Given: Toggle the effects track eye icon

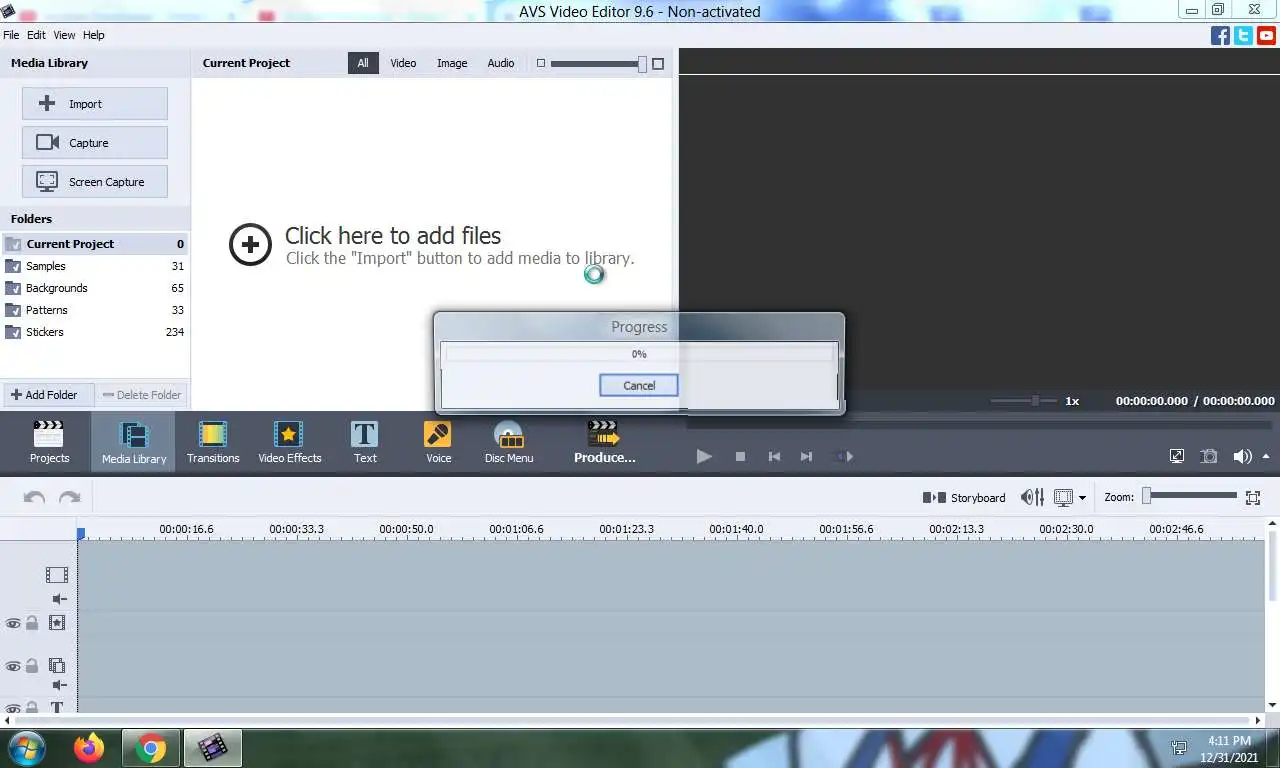Looking at the screenshot, I should (x=13, y=623).
